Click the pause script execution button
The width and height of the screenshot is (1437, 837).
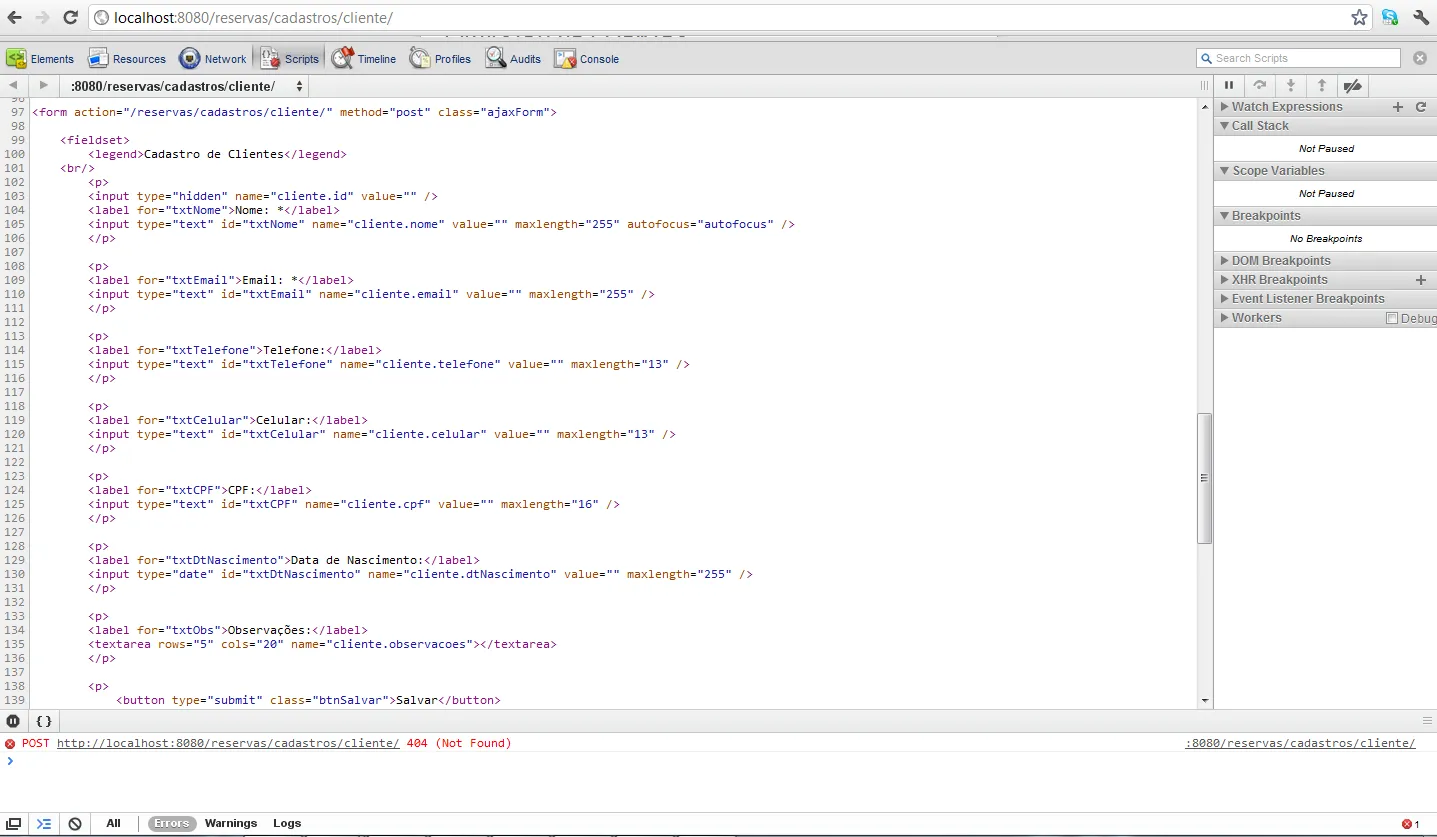pos(1229,86)
